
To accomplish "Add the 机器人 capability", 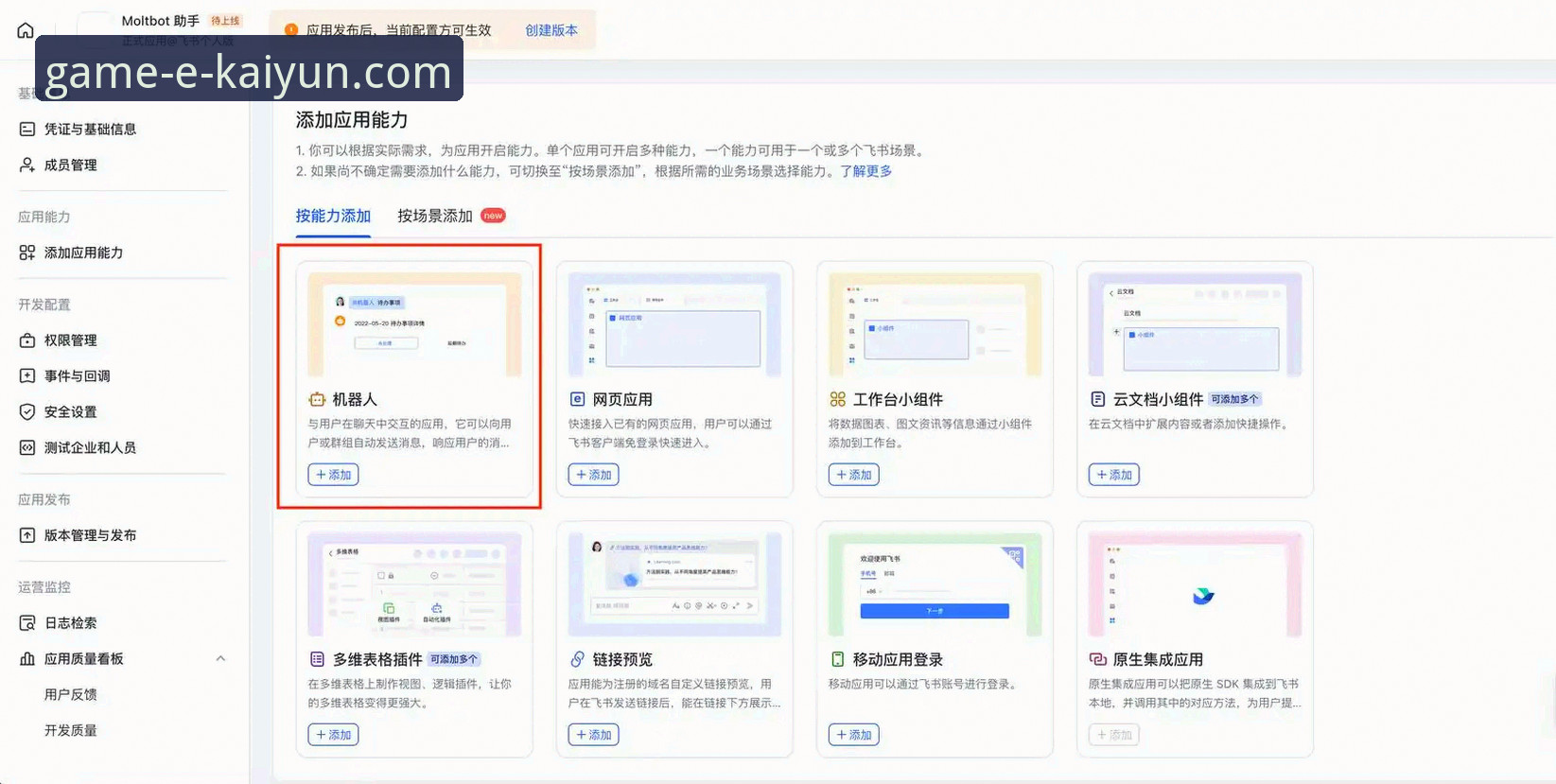I will 333,475.
